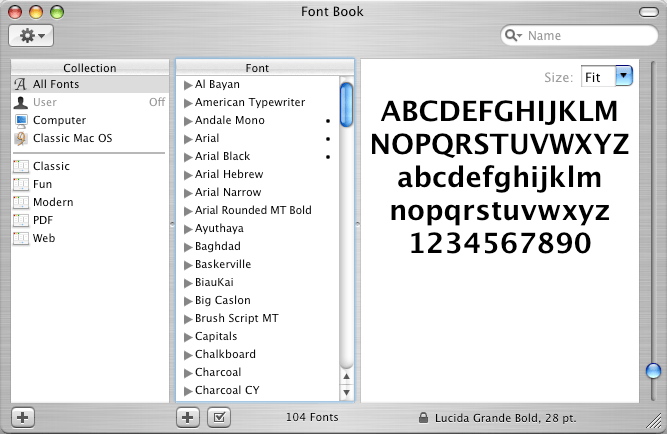Click the Collection column header
The height and width of the screenshot is (434, 667).
click(x=90, y=68)
